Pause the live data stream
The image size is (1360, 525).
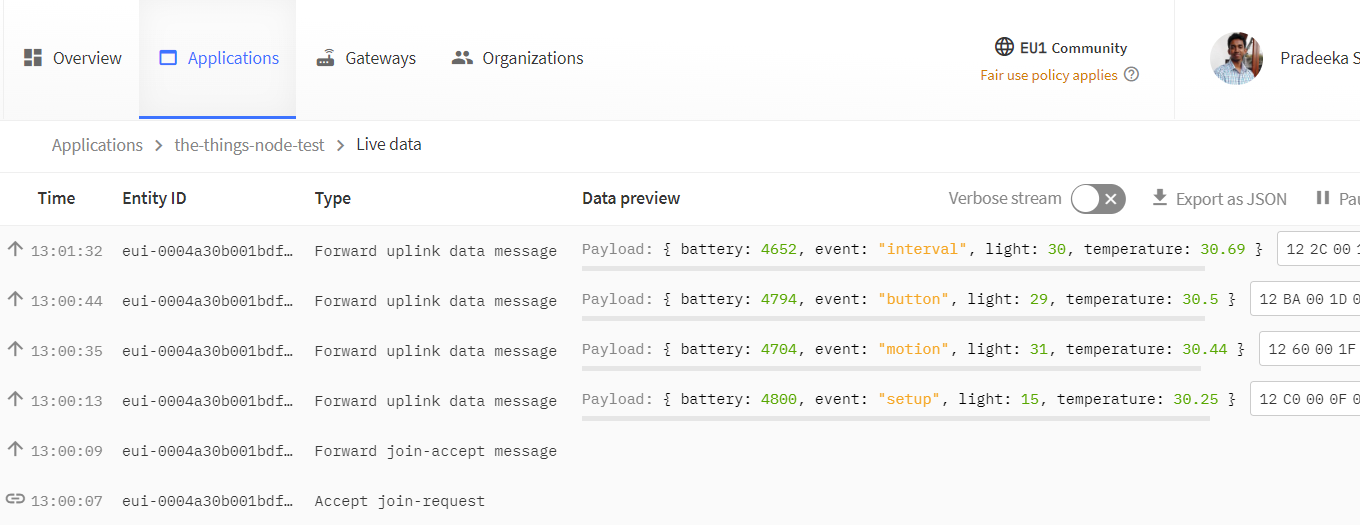[1336, 199]
